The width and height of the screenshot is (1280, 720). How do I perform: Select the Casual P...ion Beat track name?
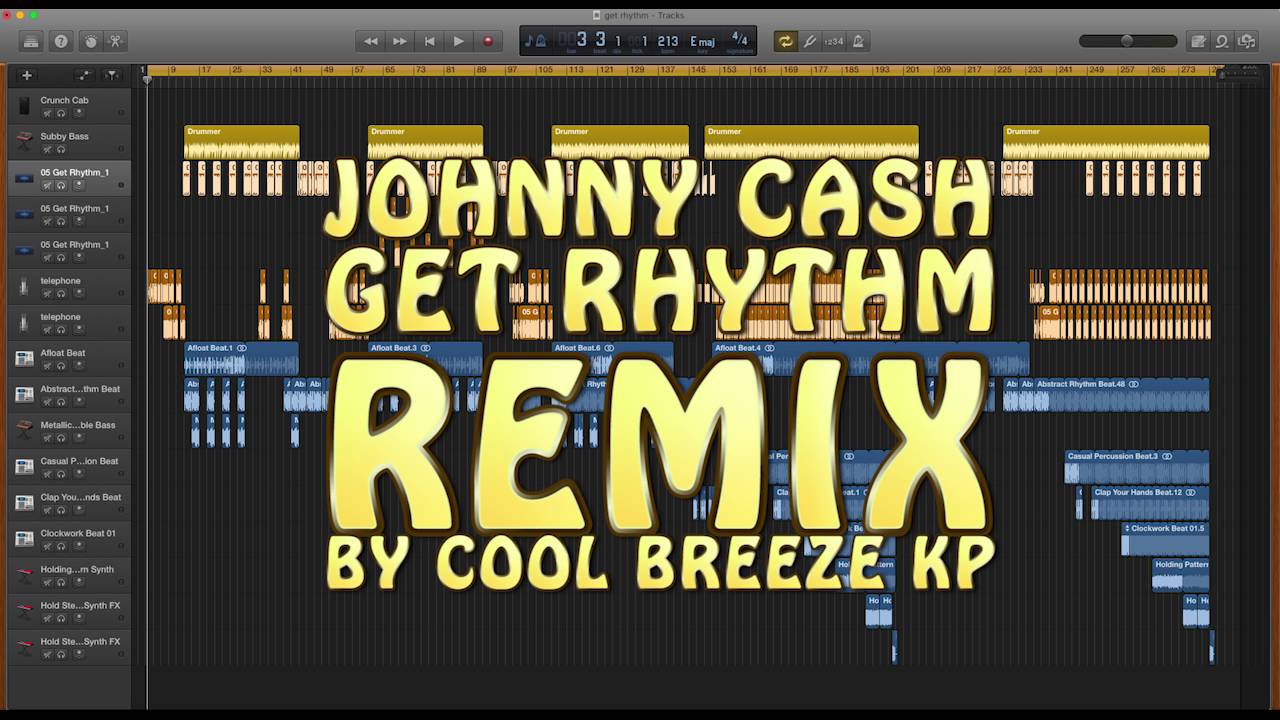(x=79, y=461)
